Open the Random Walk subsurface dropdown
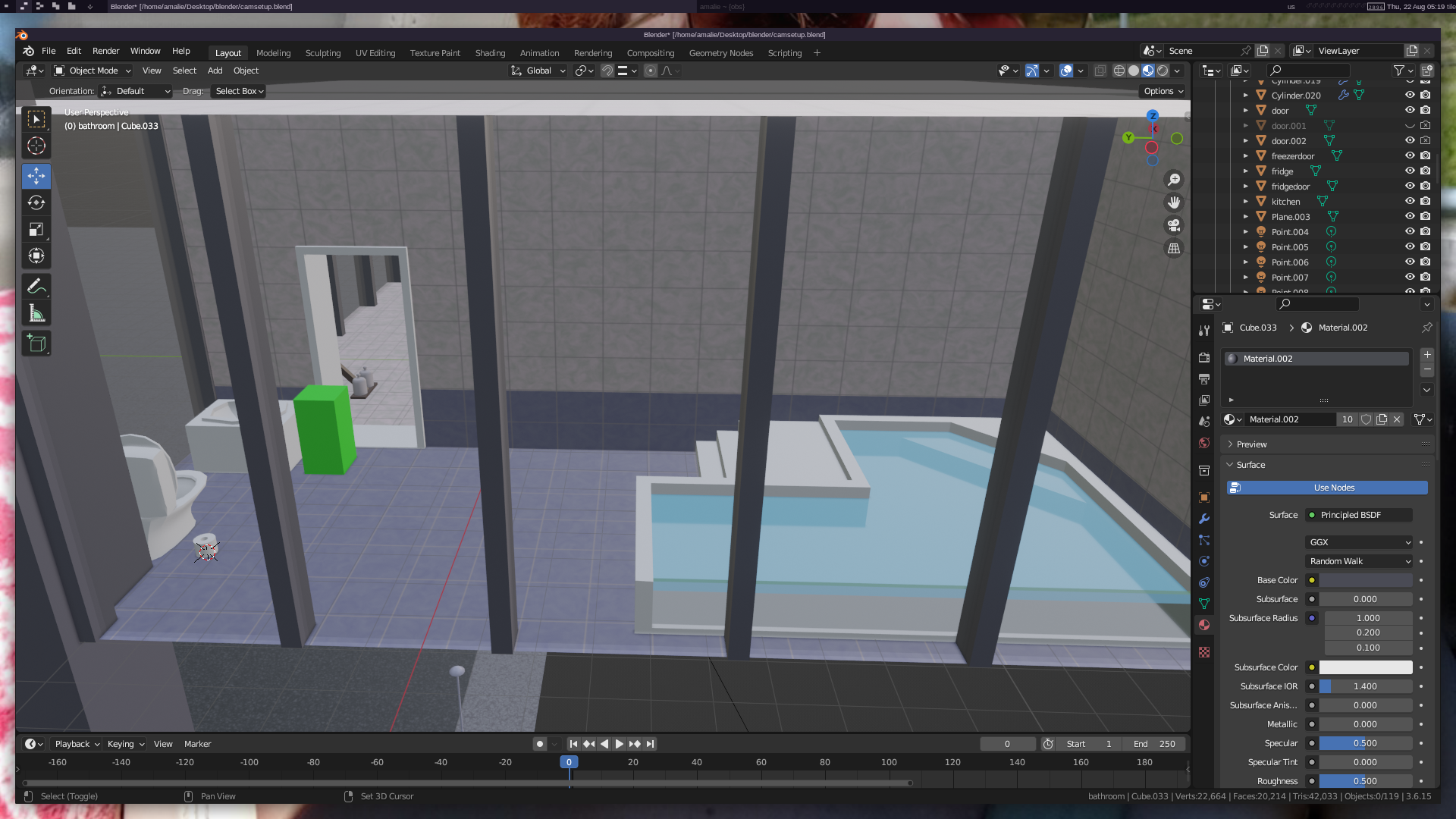Screen dimensions: 1456x819 pyautogui.click(x=1359, y=561)
